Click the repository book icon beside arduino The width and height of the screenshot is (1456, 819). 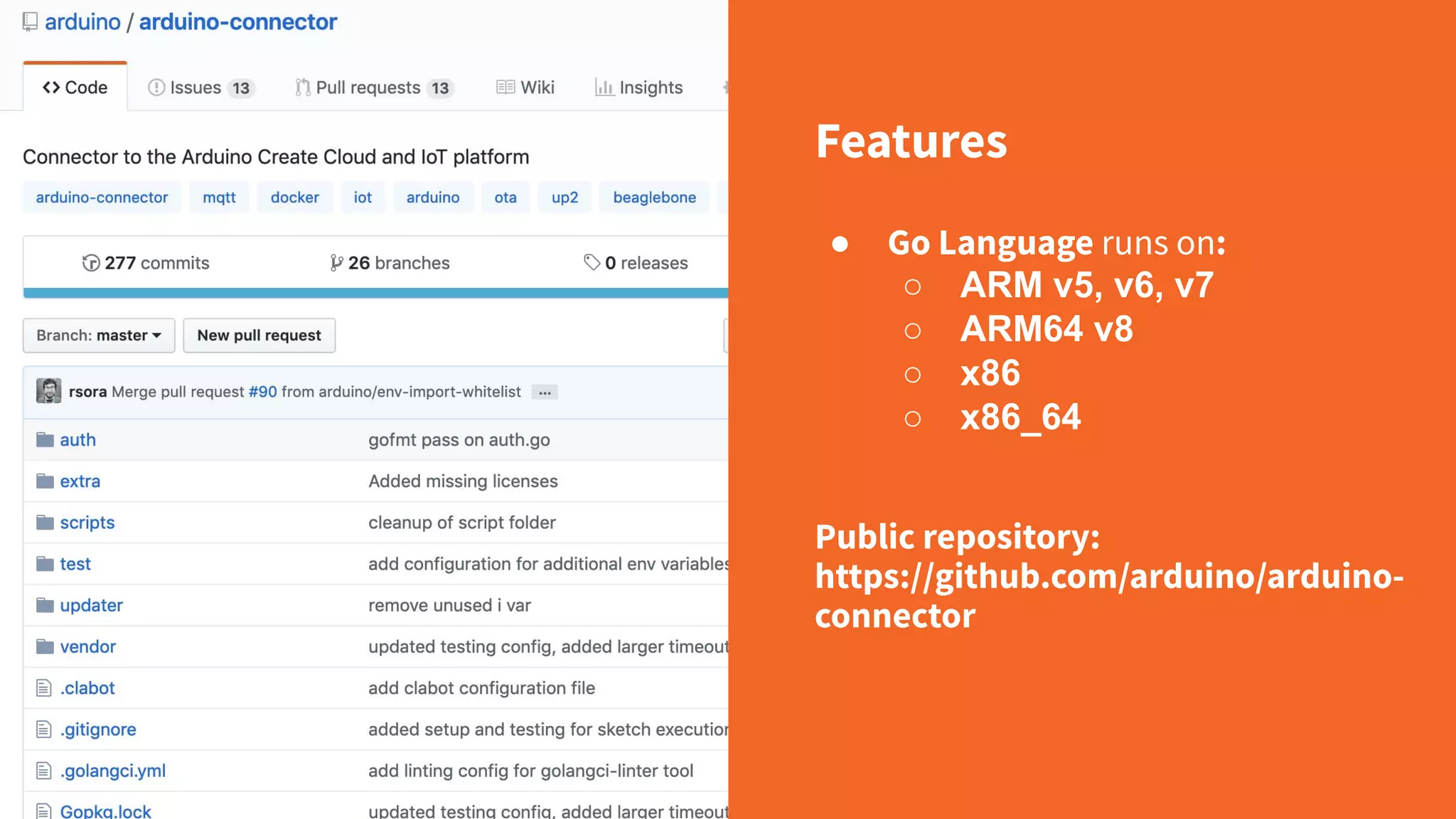click(30, 22)
